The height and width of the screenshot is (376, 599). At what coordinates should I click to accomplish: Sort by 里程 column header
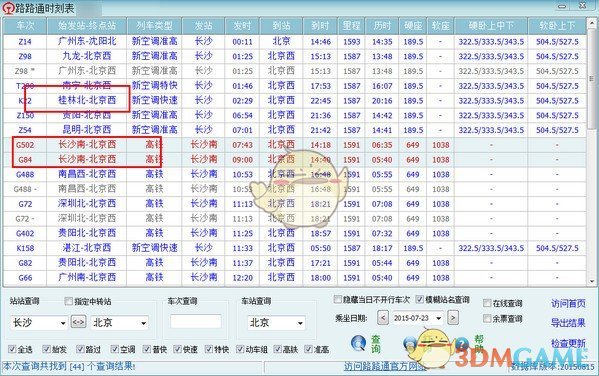[x=351, y=26]
